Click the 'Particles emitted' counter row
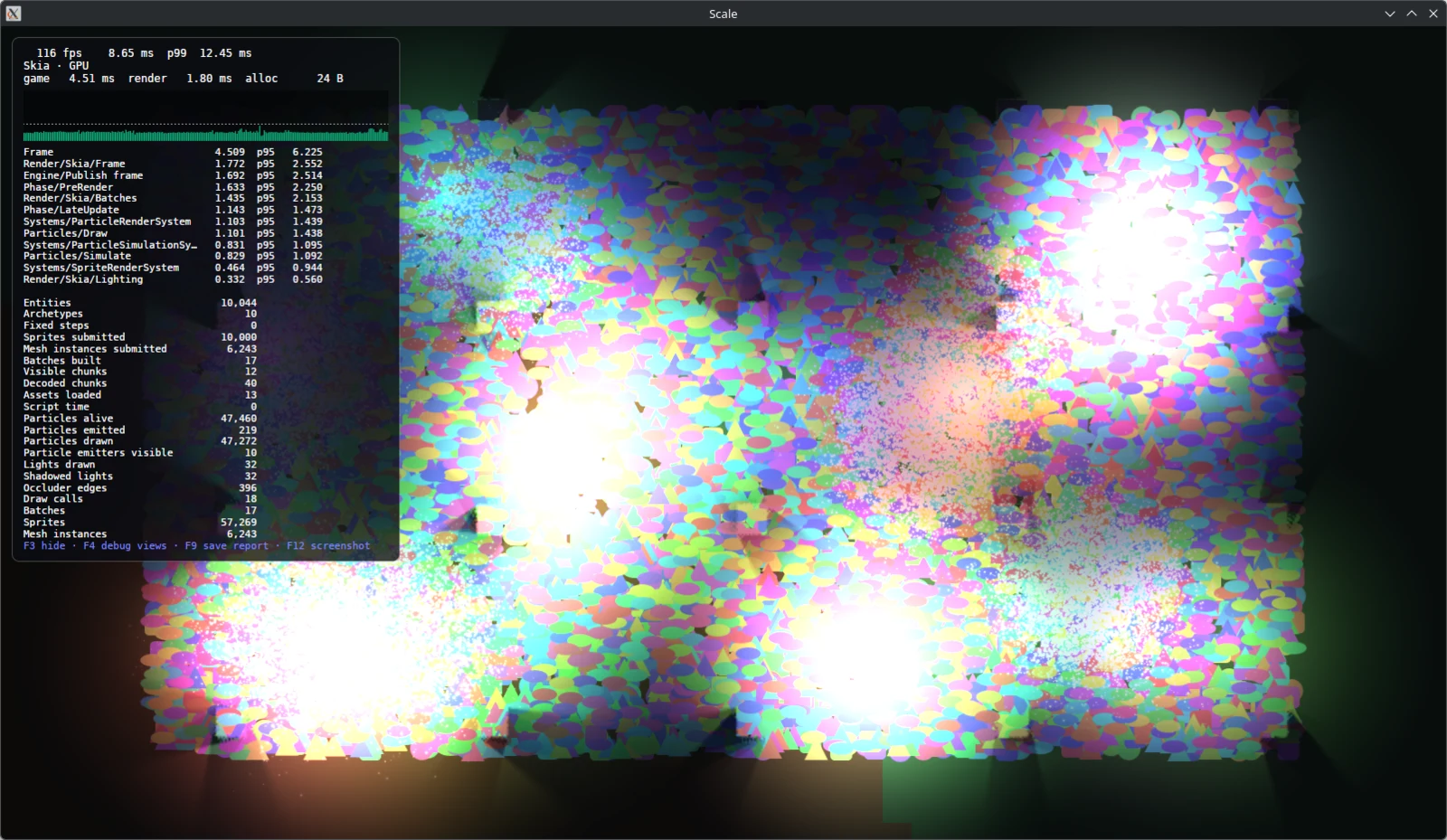The image size is (1447, 840). [140, 430]
